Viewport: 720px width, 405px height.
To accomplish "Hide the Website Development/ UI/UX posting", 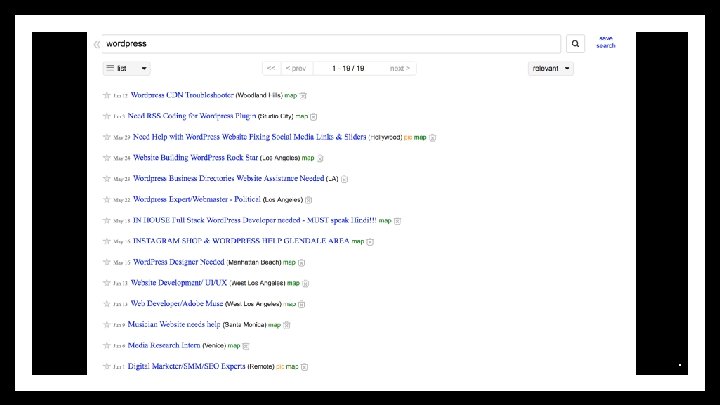I will click(x=305, y=283).
